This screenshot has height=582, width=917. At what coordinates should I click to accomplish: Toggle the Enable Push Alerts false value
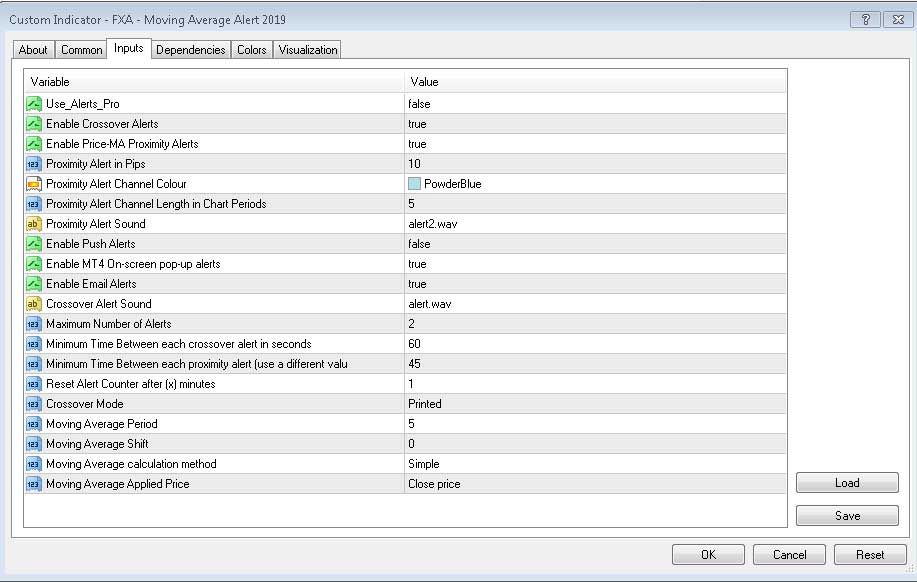pyautogui.click(x=595, y=244)
